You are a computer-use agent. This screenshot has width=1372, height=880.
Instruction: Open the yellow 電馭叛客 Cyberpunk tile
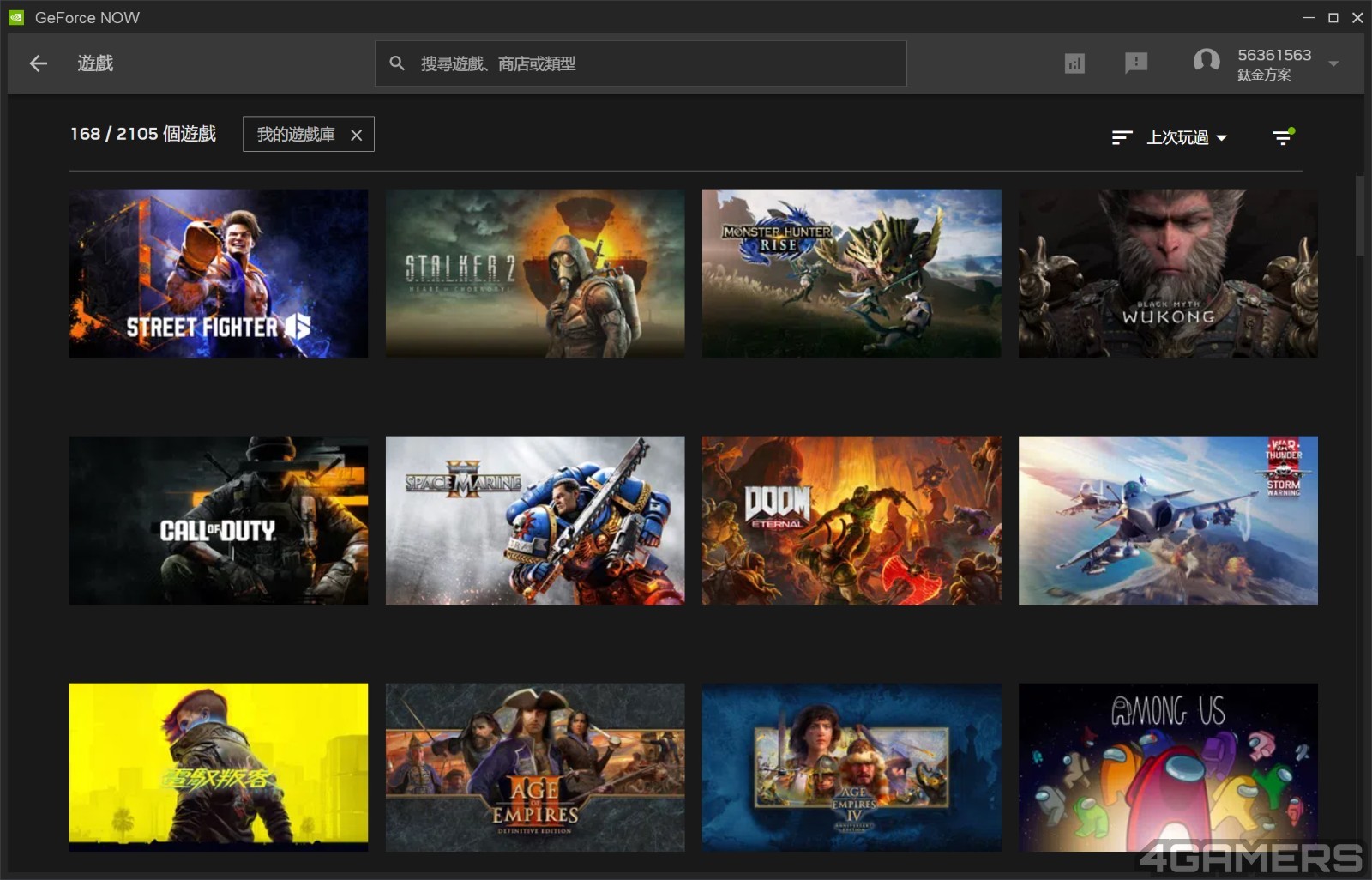click(x=219, y=768)
